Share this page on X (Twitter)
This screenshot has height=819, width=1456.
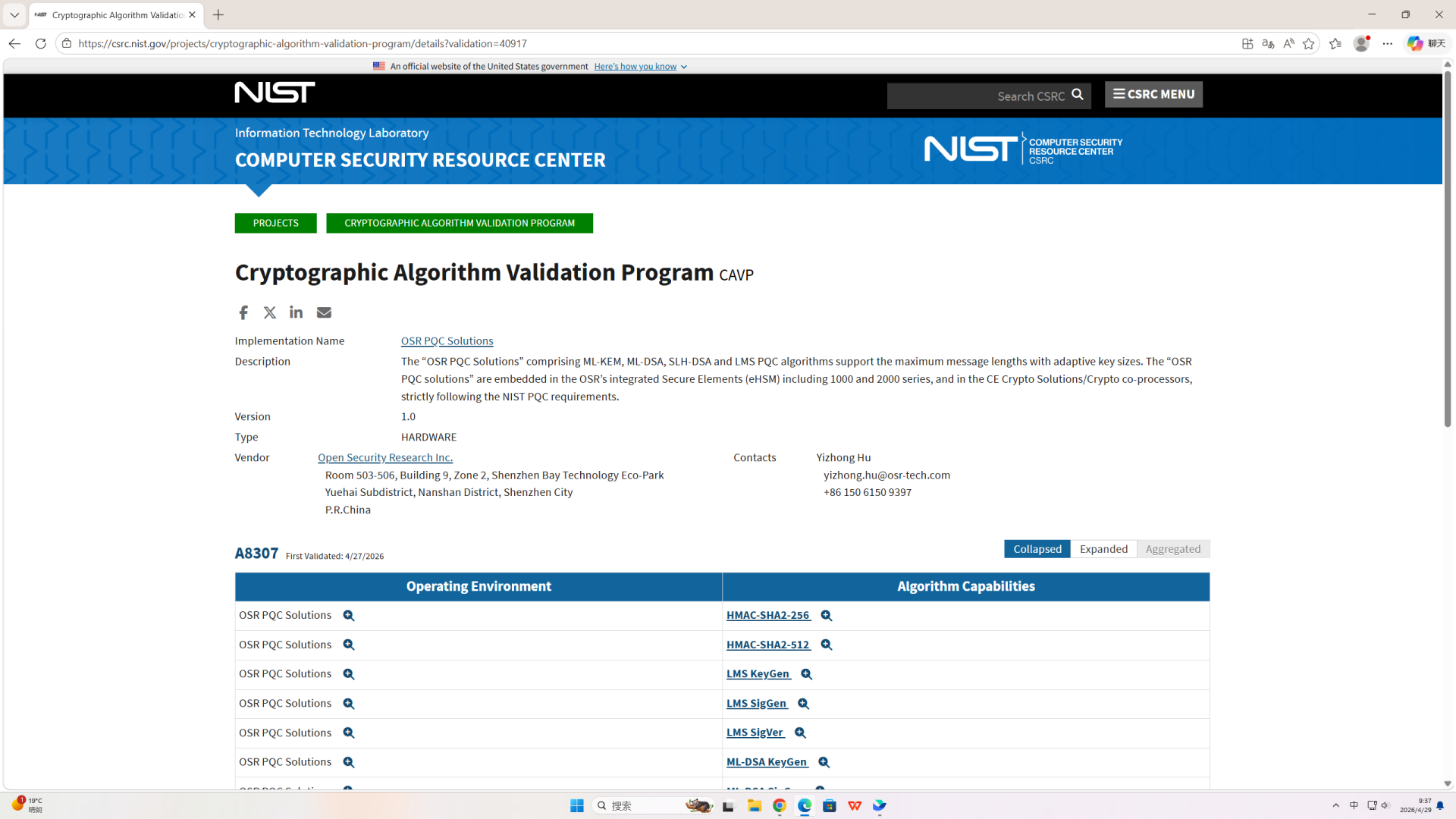[x=270, y=312]
